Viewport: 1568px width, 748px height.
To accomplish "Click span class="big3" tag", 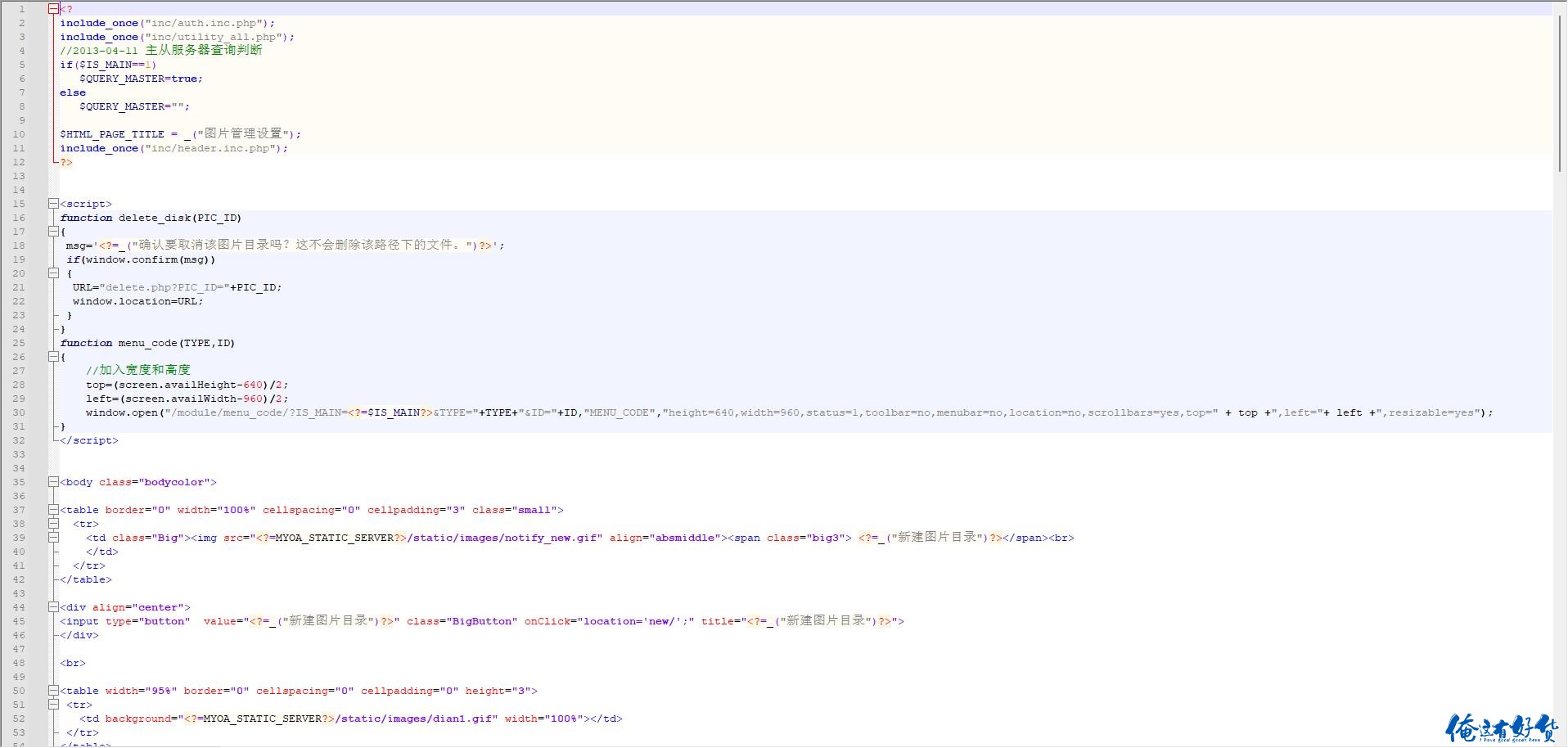I will 790,538.
